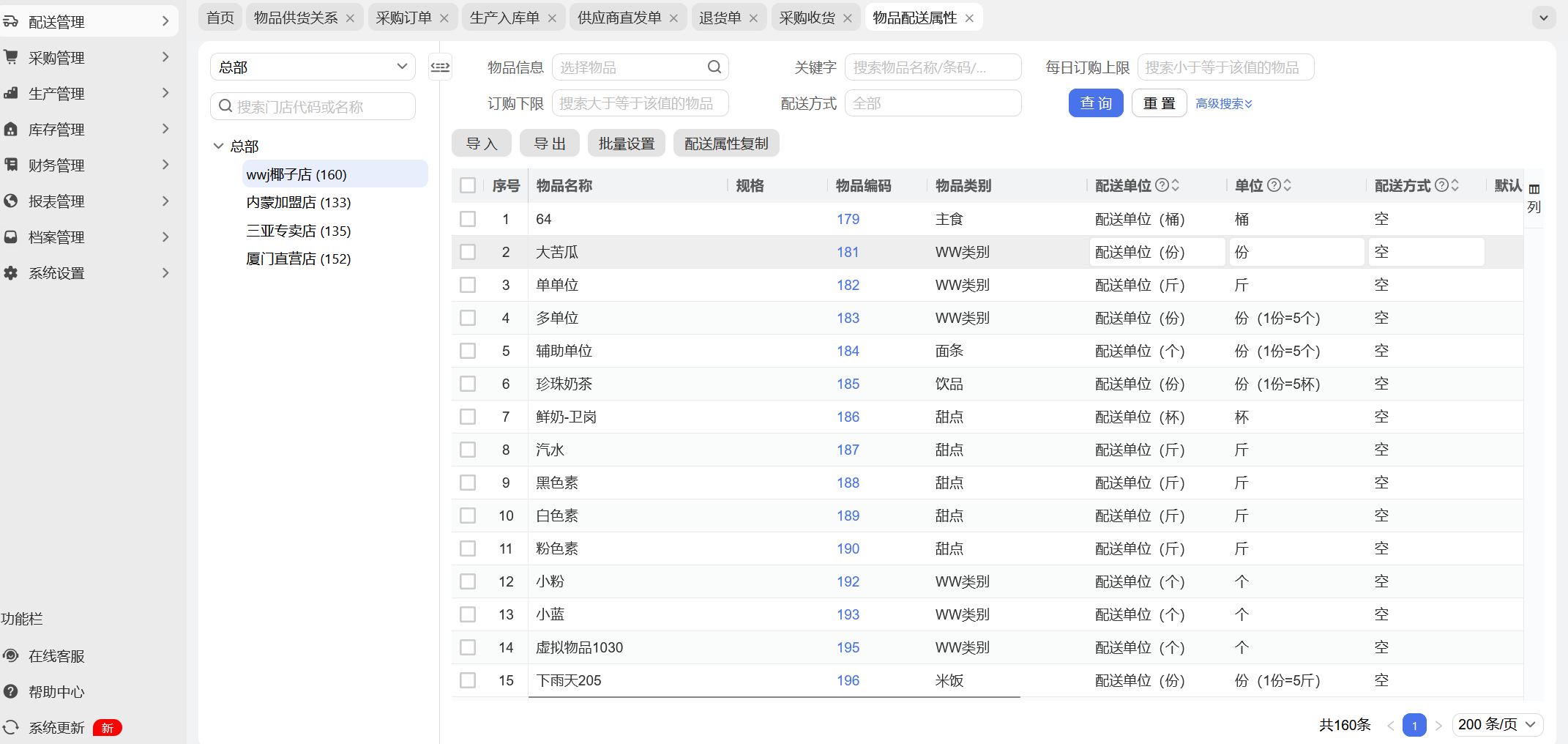The height and width of the screenshot is (744, 1568).
Task: Close the 采购订单 tab
Action: click(x=444, y=18)
